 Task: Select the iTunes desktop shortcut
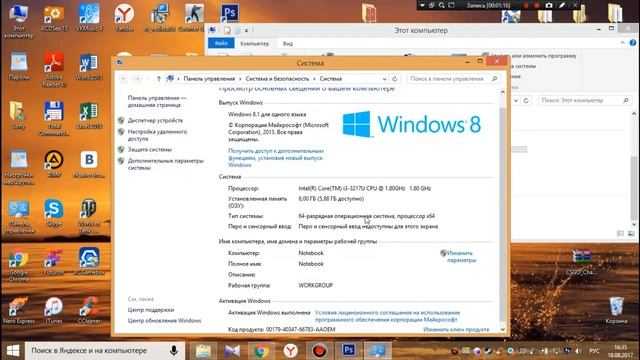54,310
